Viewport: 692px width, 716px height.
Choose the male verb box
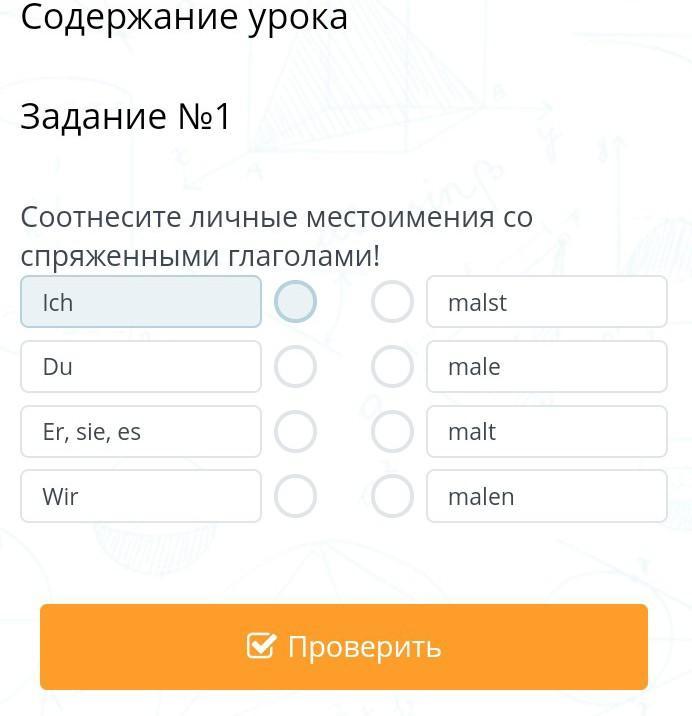(546, 367)
